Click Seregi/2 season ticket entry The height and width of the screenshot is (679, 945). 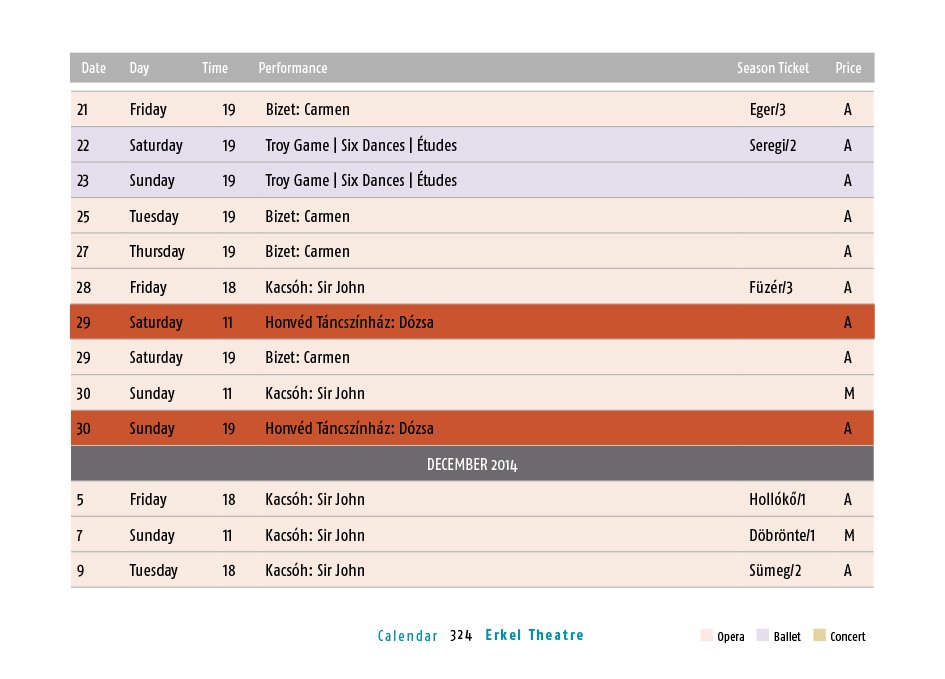773,145
